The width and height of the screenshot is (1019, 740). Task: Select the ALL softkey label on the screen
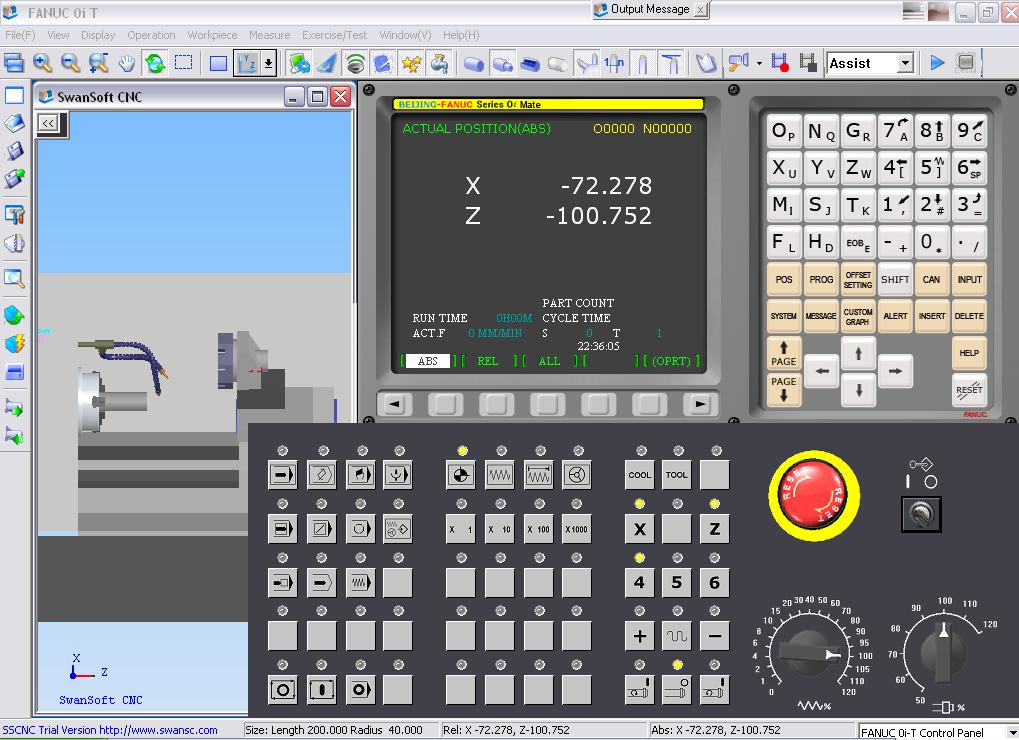point(549,361)
